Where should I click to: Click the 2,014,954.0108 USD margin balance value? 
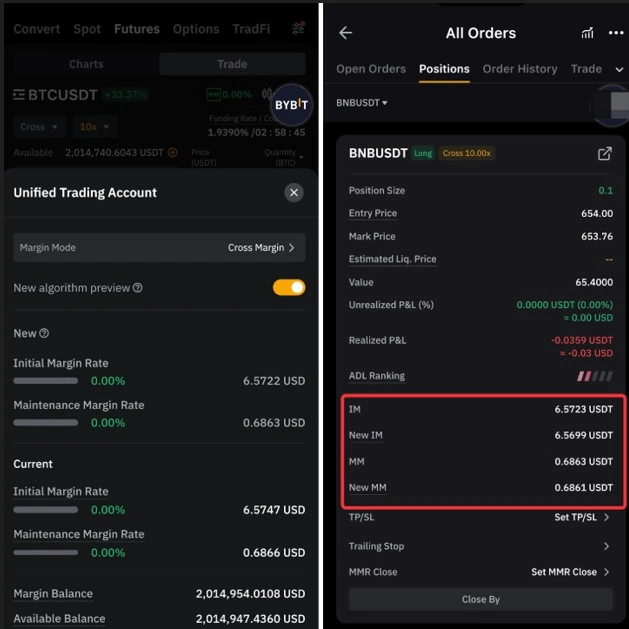pyautogui.click(x=250, y=594)
